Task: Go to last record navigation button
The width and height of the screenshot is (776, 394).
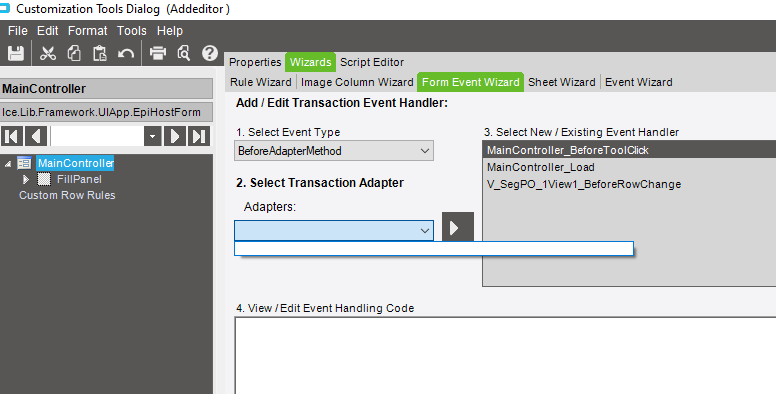Action: coord(199,136)
